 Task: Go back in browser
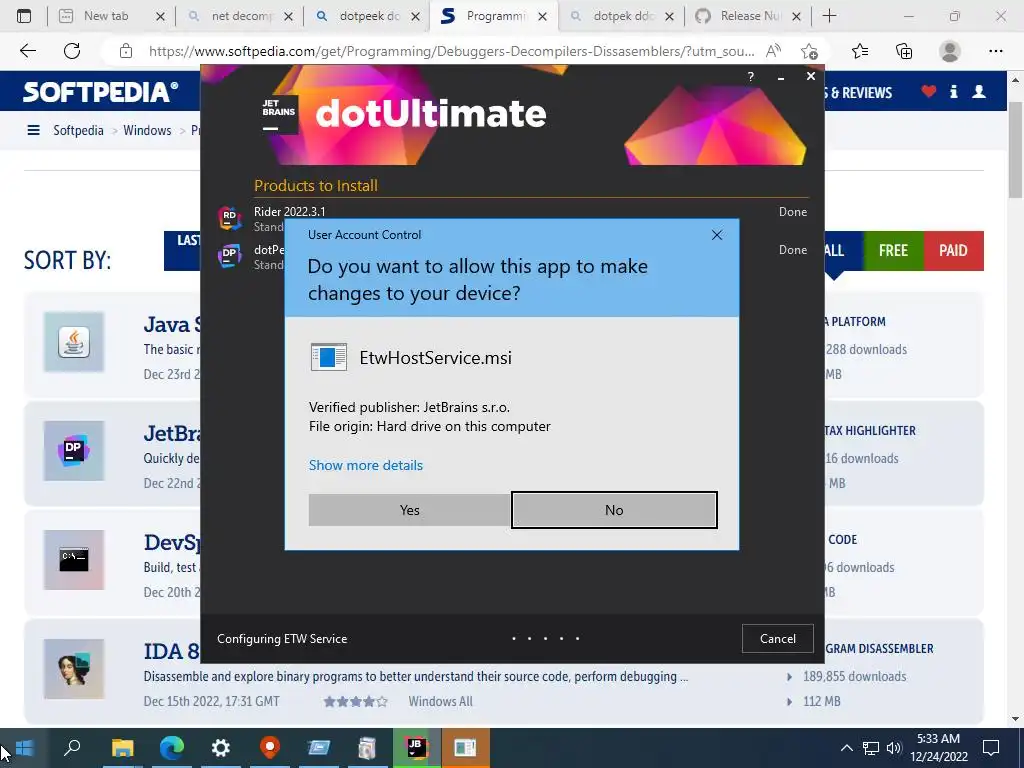tap(27, 51)
